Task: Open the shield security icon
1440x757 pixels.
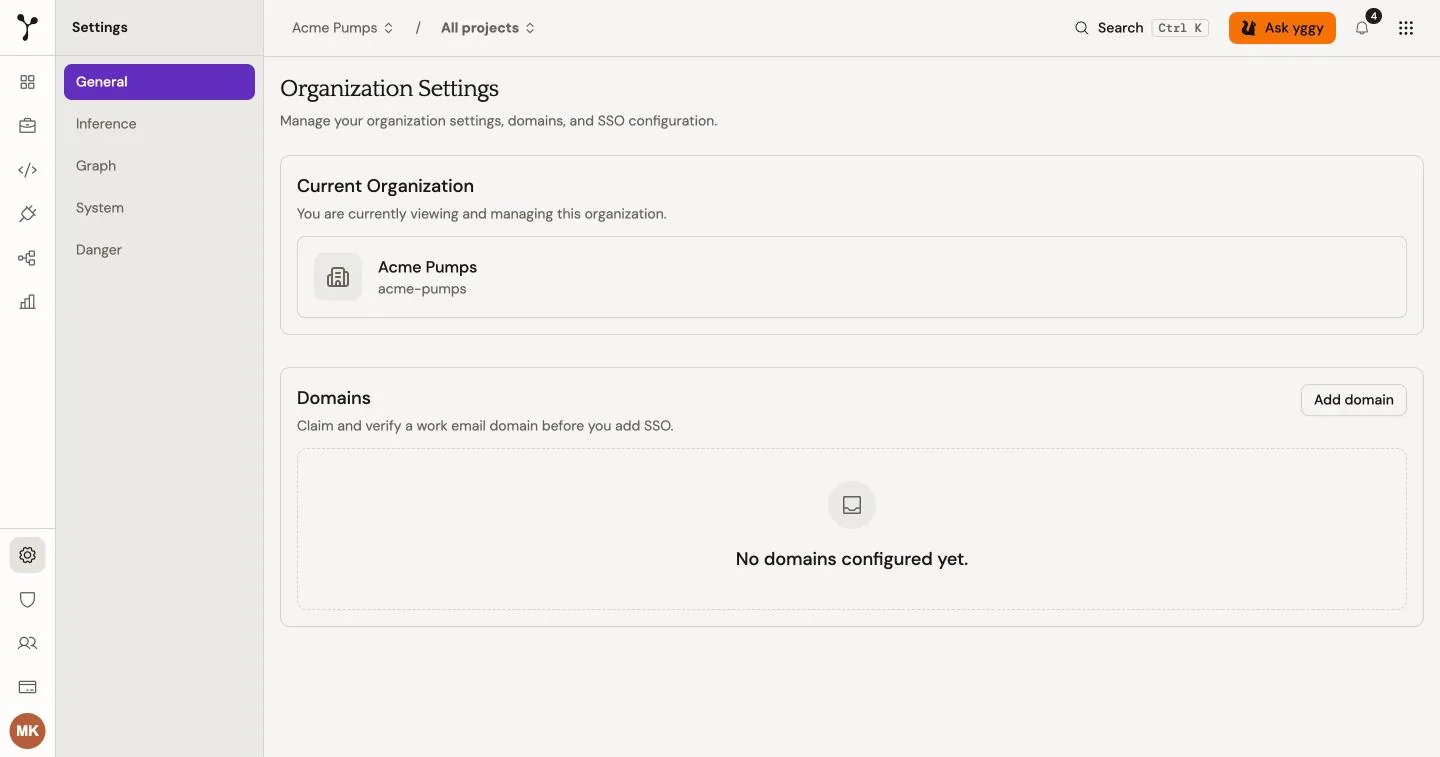Action: point(27,599)
